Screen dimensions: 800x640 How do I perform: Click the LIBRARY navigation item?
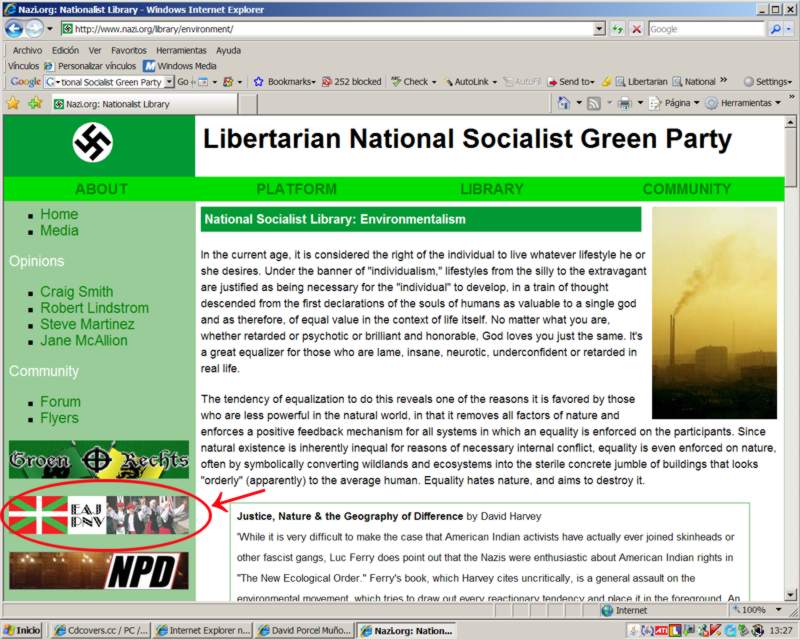[x=492, y=189]
